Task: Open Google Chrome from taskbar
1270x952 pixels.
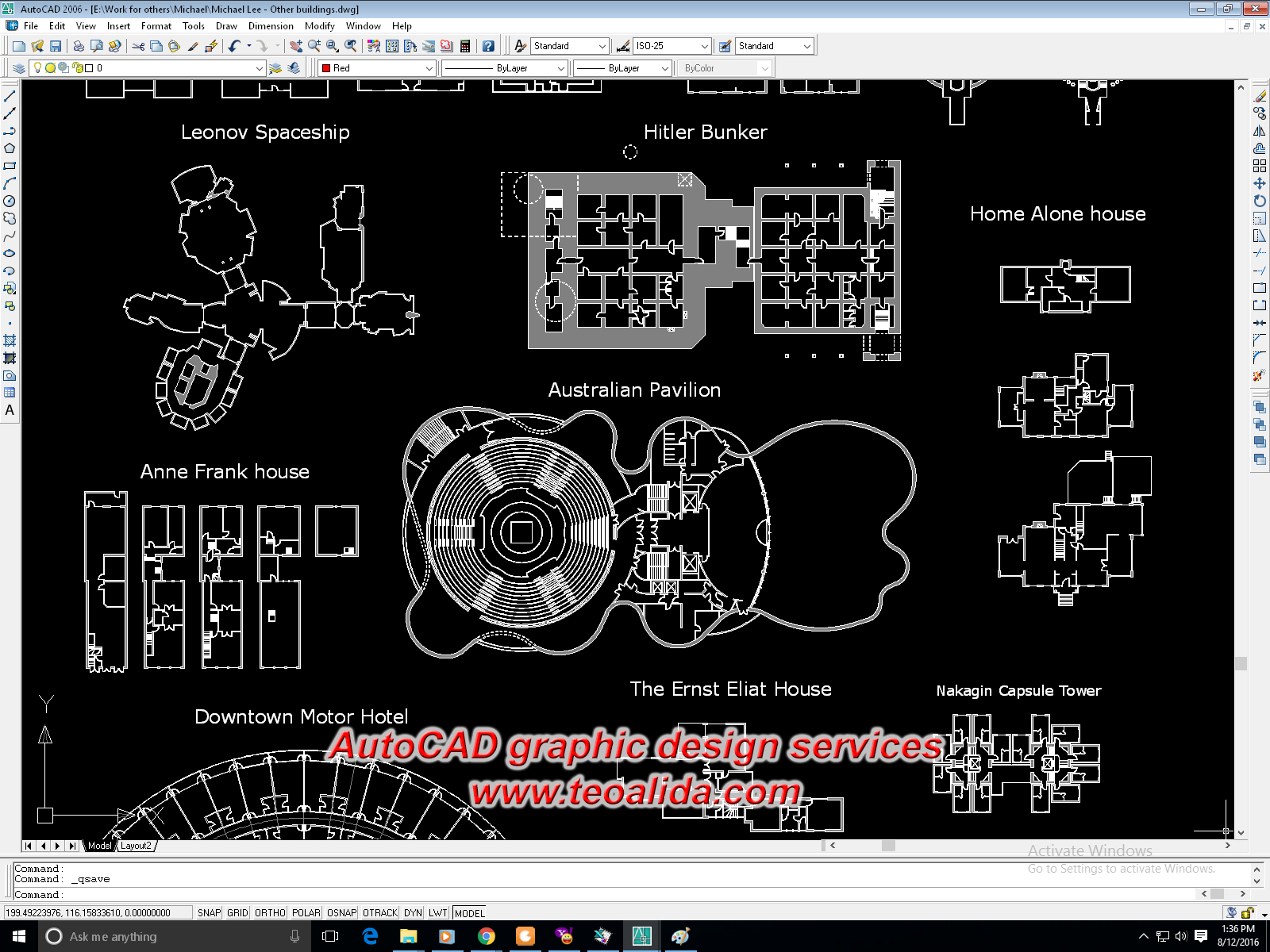Action: click(x=486, y=936)
